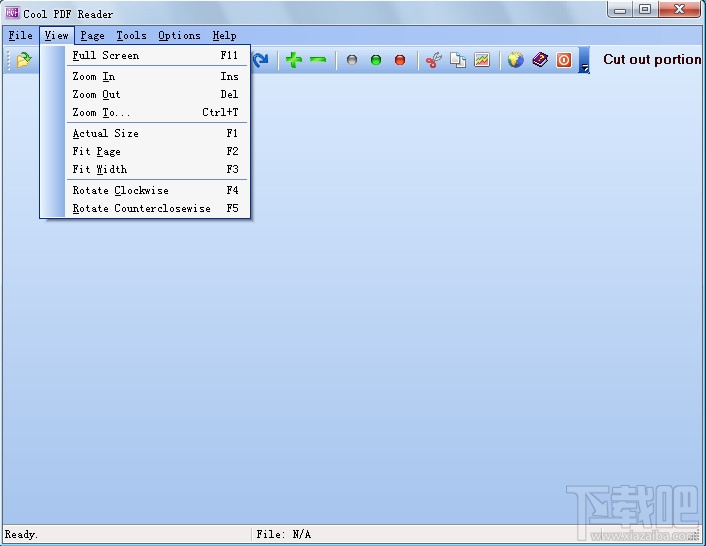Choose Zoom To... menu entry

(158, 113)
